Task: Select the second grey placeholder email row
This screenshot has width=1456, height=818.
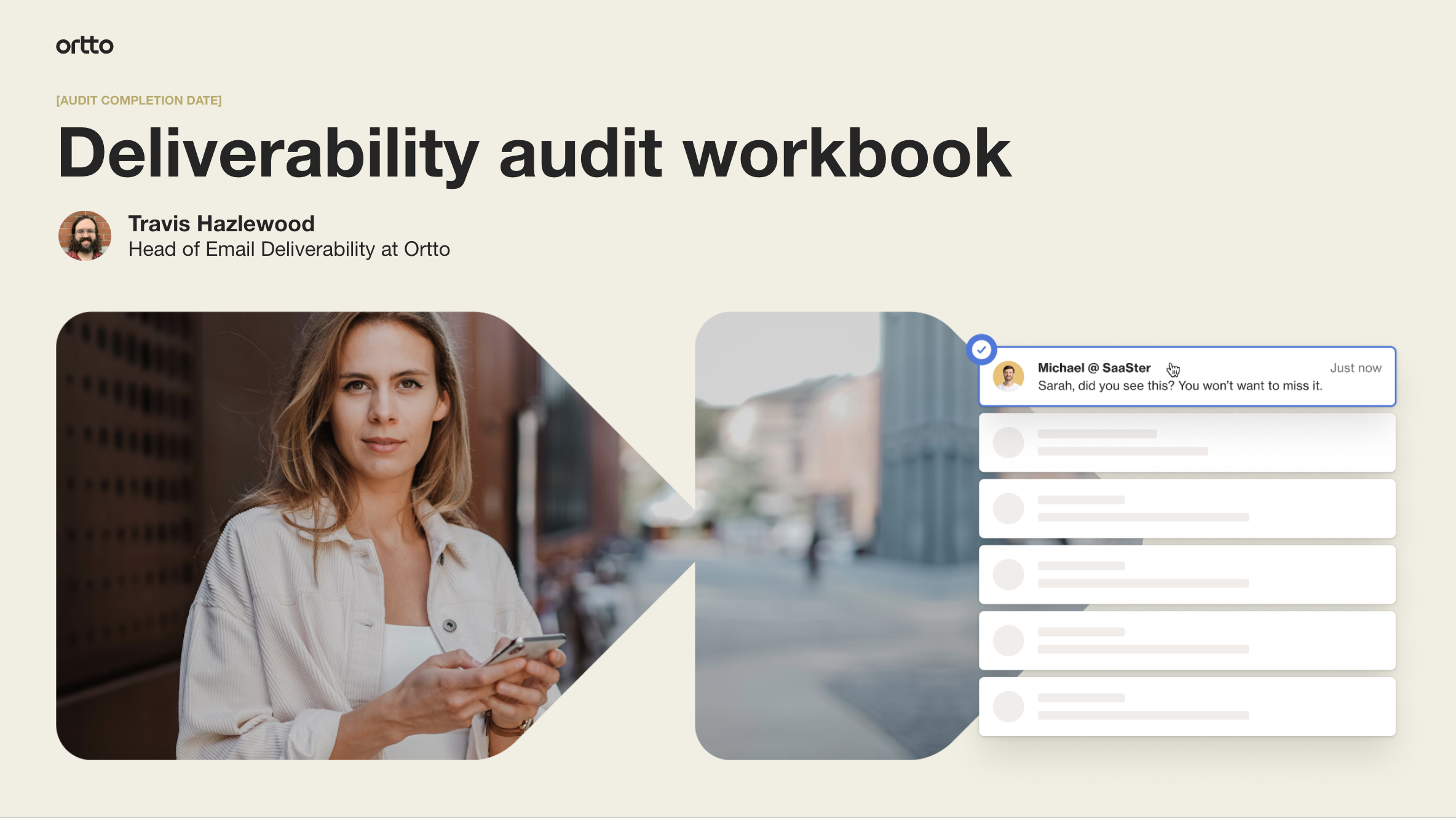Action: [x=1187, y=509]
